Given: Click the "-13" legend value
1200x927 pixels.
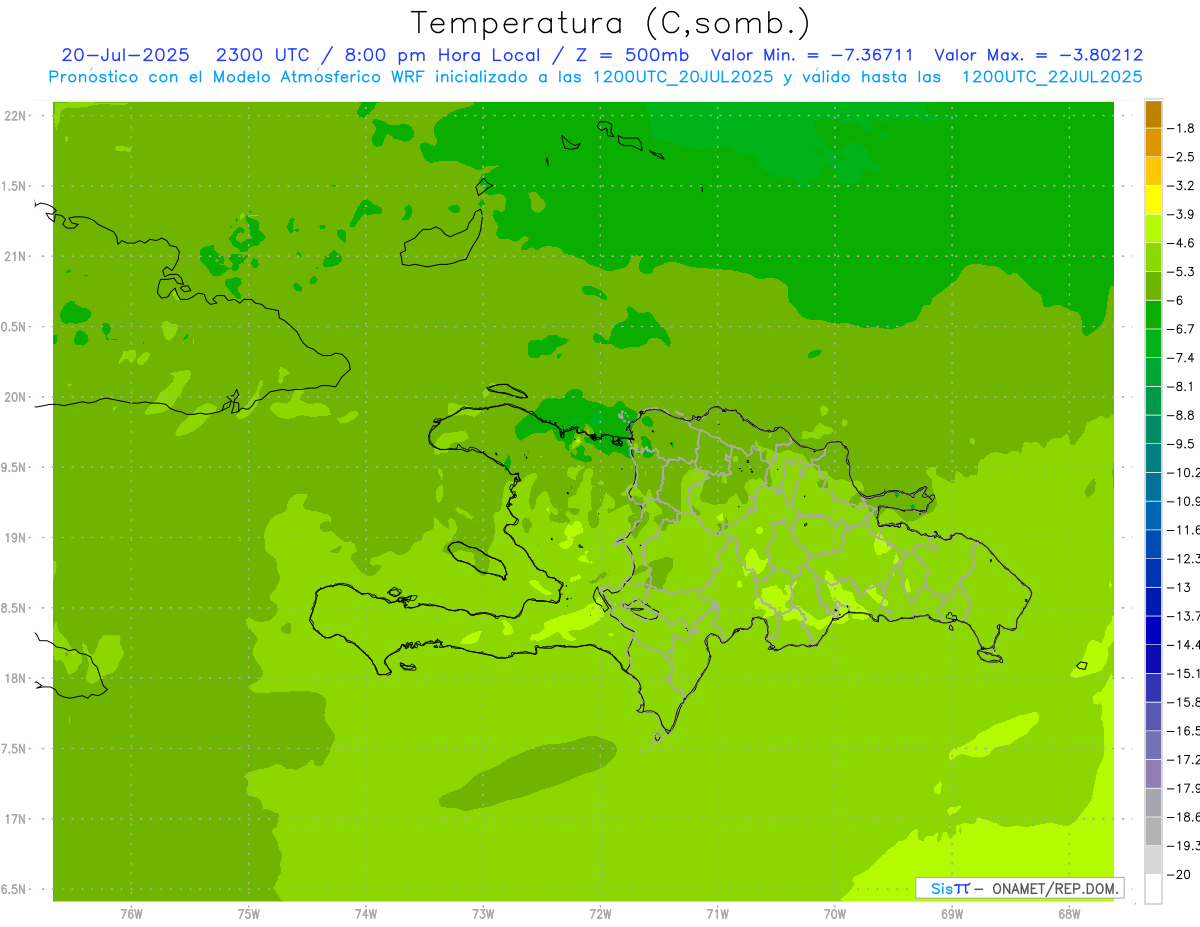Looking at the screenshot, I should [x=1178, y=587].
